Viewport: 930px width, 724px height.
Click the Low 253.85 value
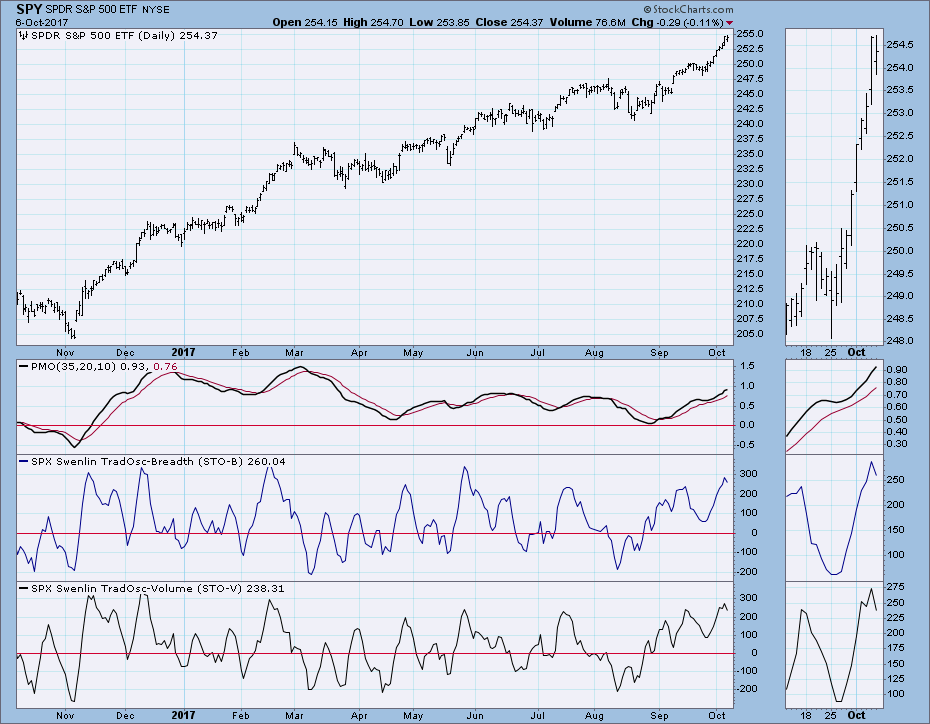click(x=439, y=23)
